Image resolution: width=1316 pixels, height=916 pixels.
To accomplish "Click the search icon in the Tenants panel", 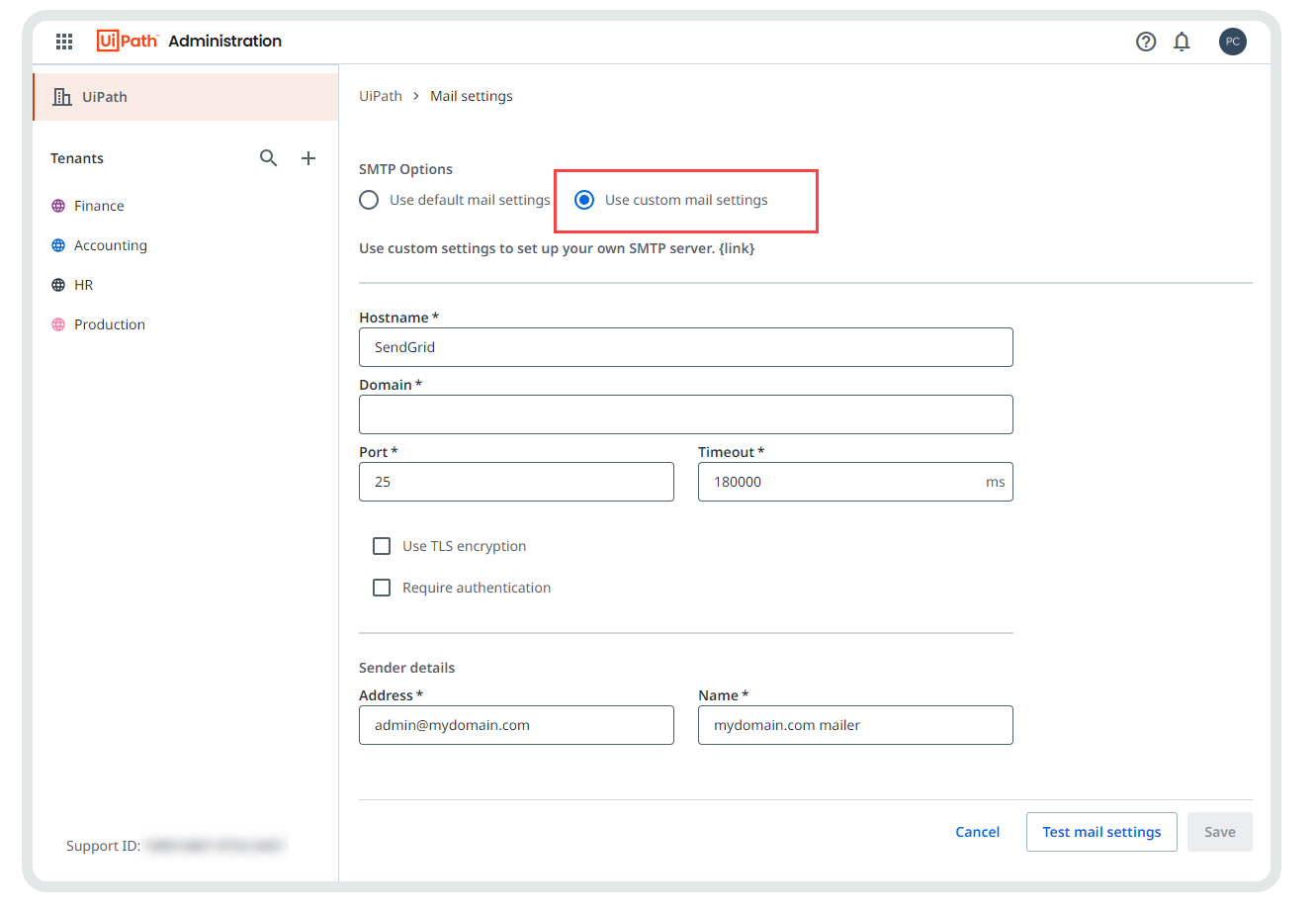I will coord(268,157).
